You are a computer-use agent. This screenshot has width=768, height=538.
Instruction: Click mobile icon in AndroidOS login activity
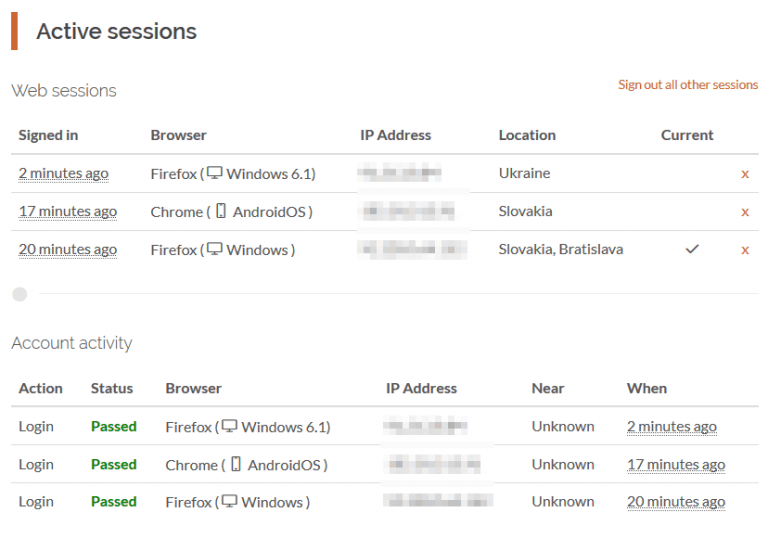[236, 464]
